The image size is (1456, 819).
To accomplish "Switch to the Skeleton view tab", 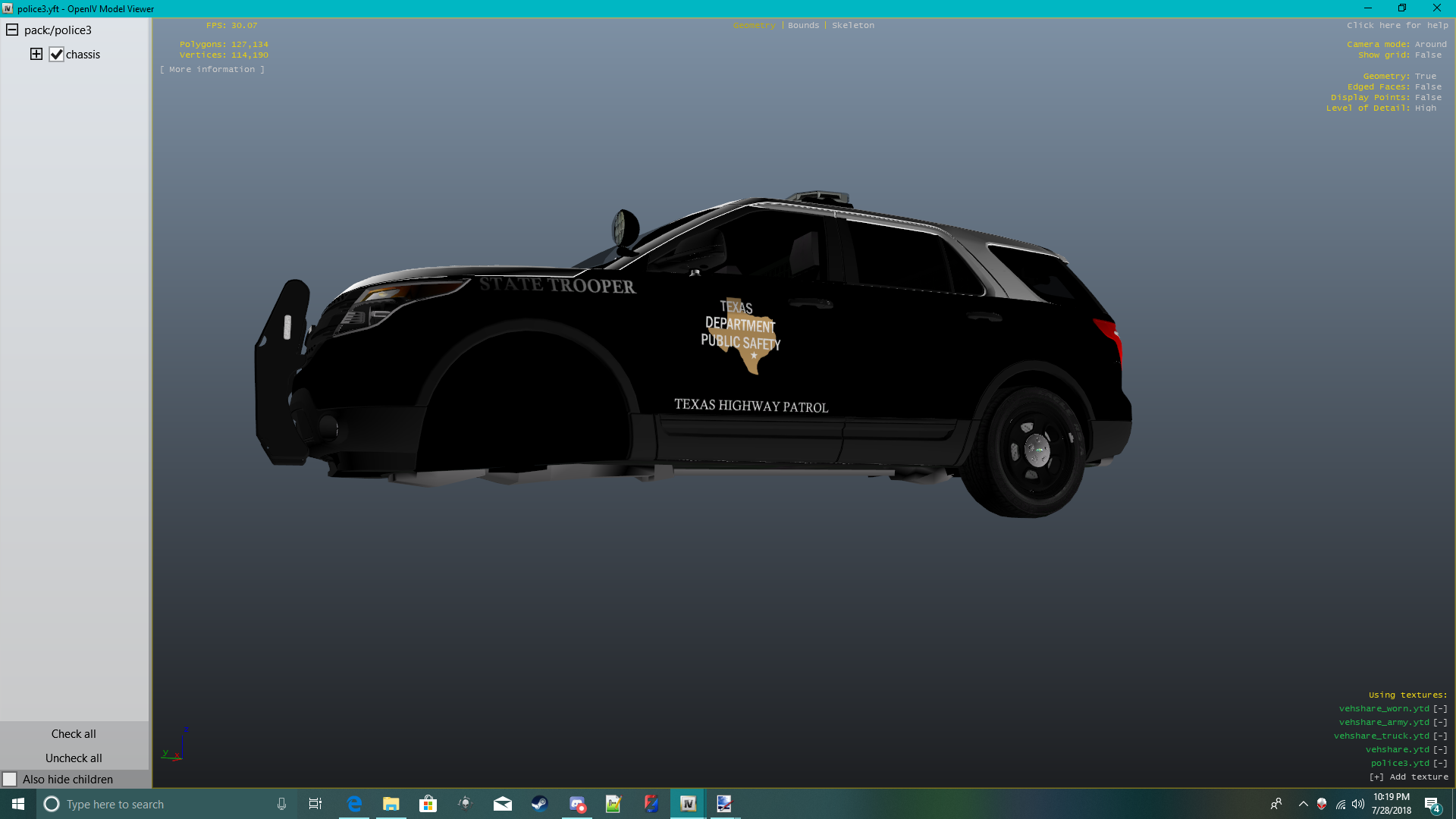I will coord(852,25).
